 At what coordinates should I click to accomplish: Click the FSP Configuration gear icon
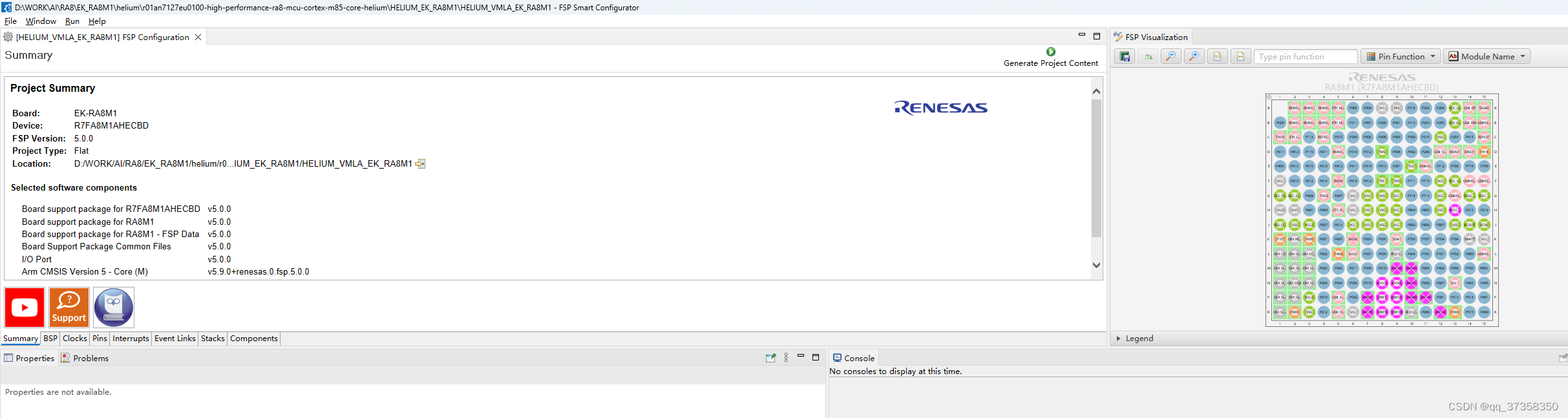pos(8,37)
